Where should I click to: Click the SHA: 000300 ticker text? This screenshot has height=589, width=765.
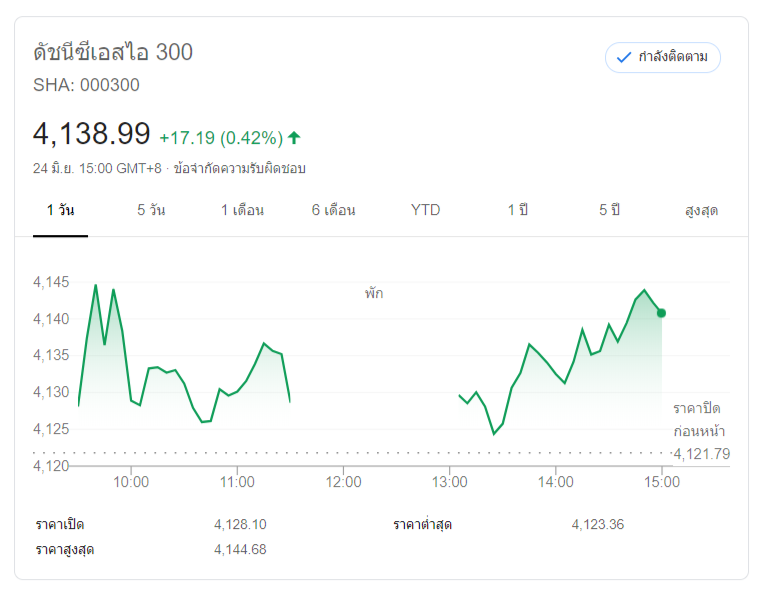(86, 85)
